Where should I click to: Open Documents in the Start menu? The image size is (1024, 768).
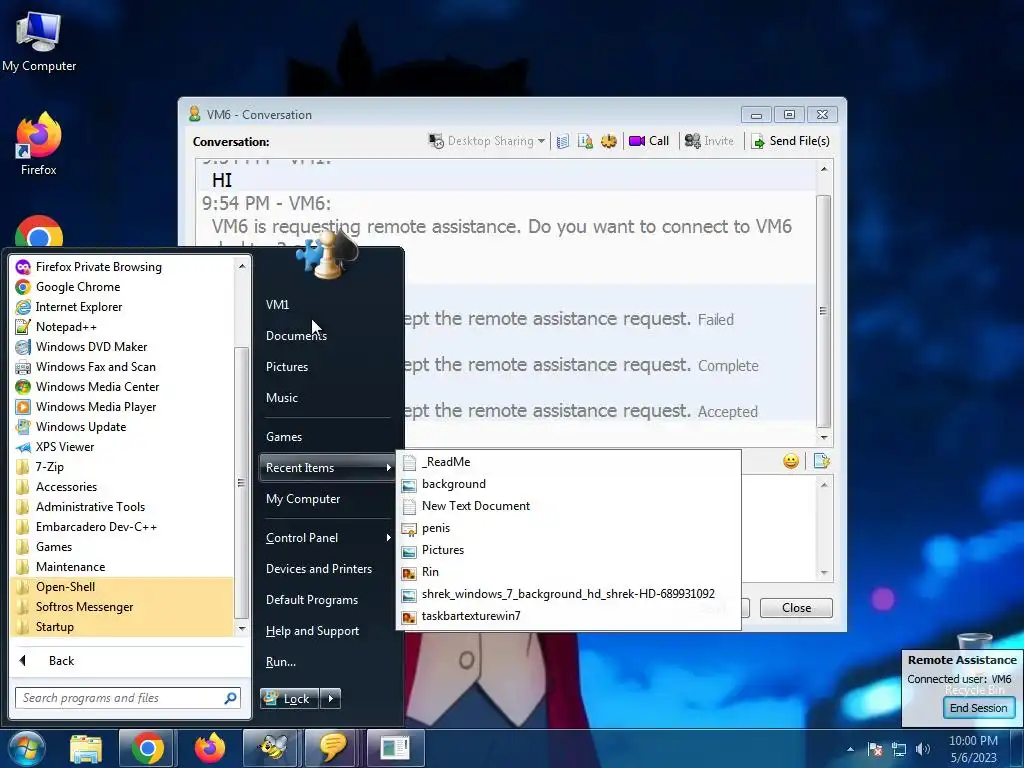[296, 336]
